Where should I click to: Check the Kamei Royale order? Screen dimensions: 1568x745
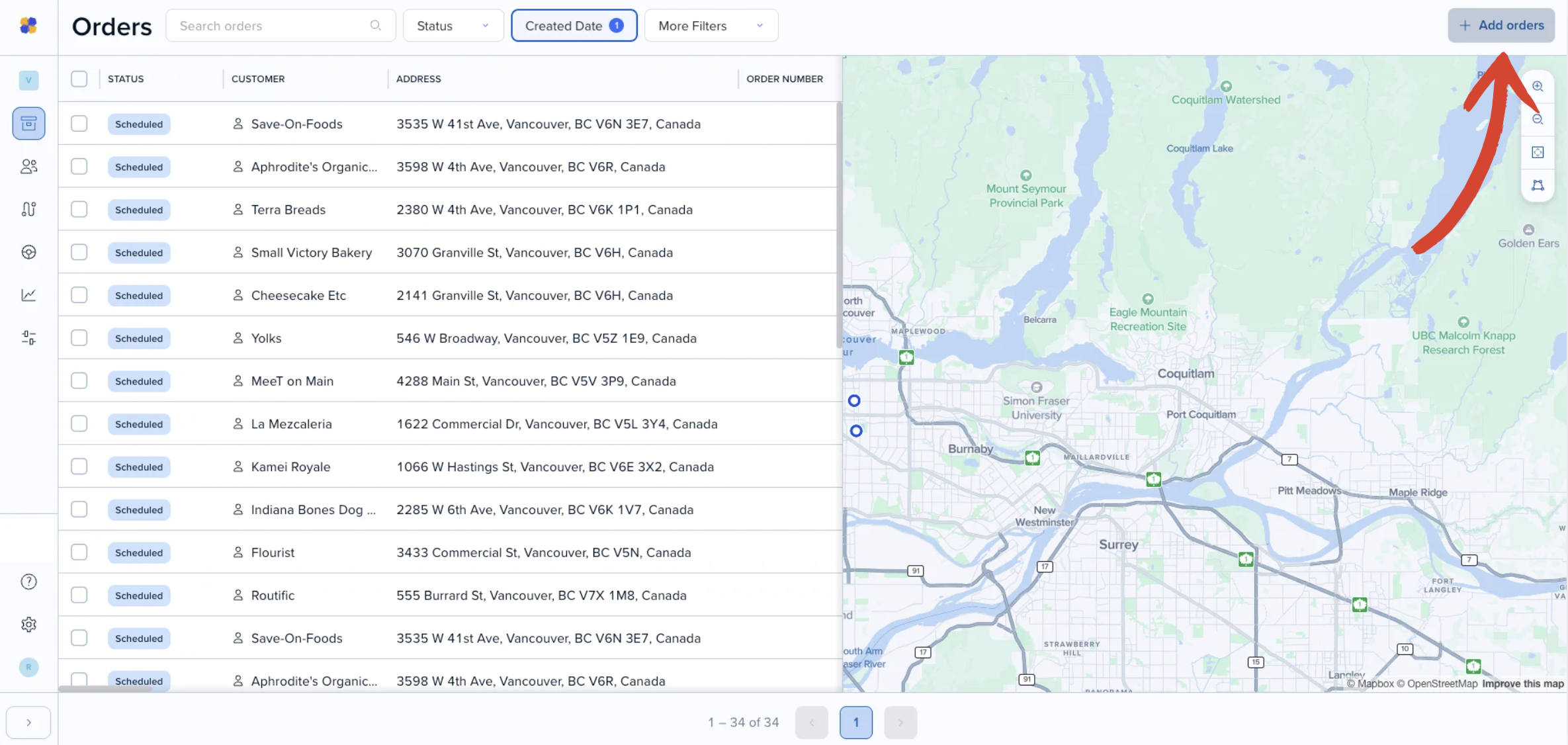coord(79,466)
